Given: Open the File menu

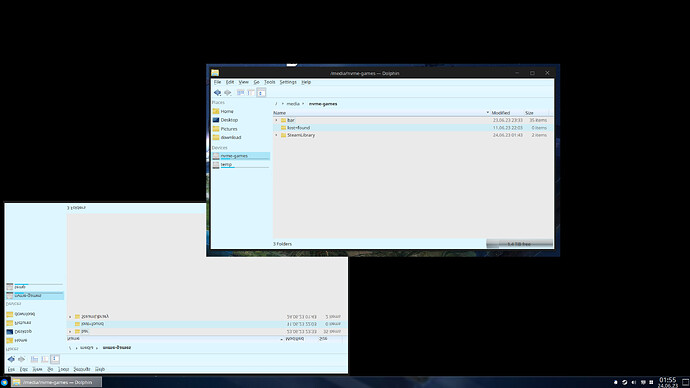Looking at the screenshot, I should pos(217,82).
